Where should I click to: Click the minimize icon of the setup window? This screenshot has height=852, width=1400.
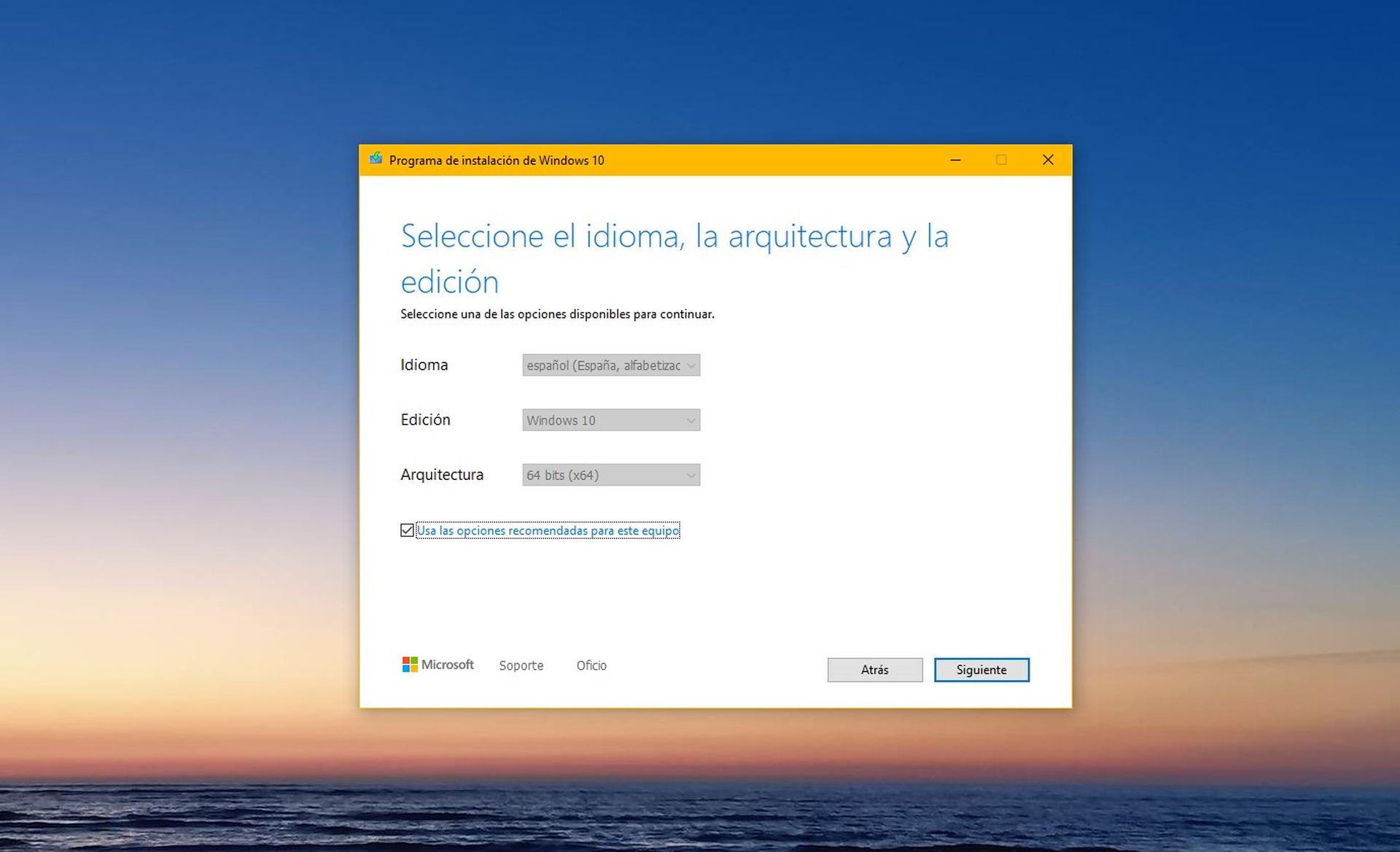[955, 160]
